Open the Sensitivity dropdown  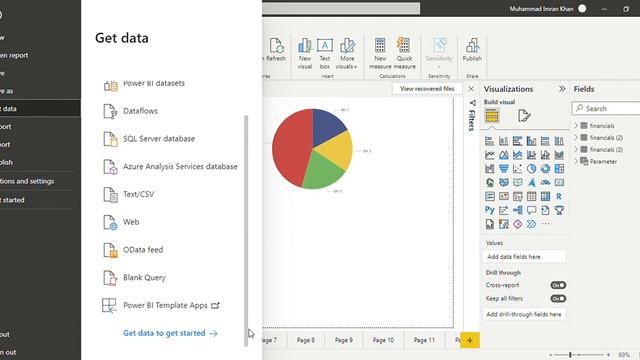pyautogui.click(x=439, y=53)
